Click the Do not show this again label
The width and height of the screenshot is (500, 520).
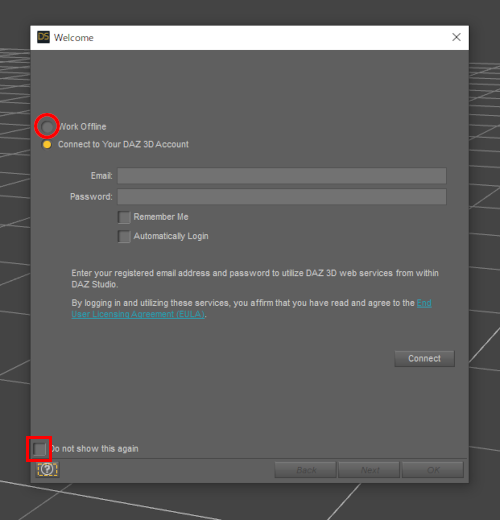click(94, 449)
